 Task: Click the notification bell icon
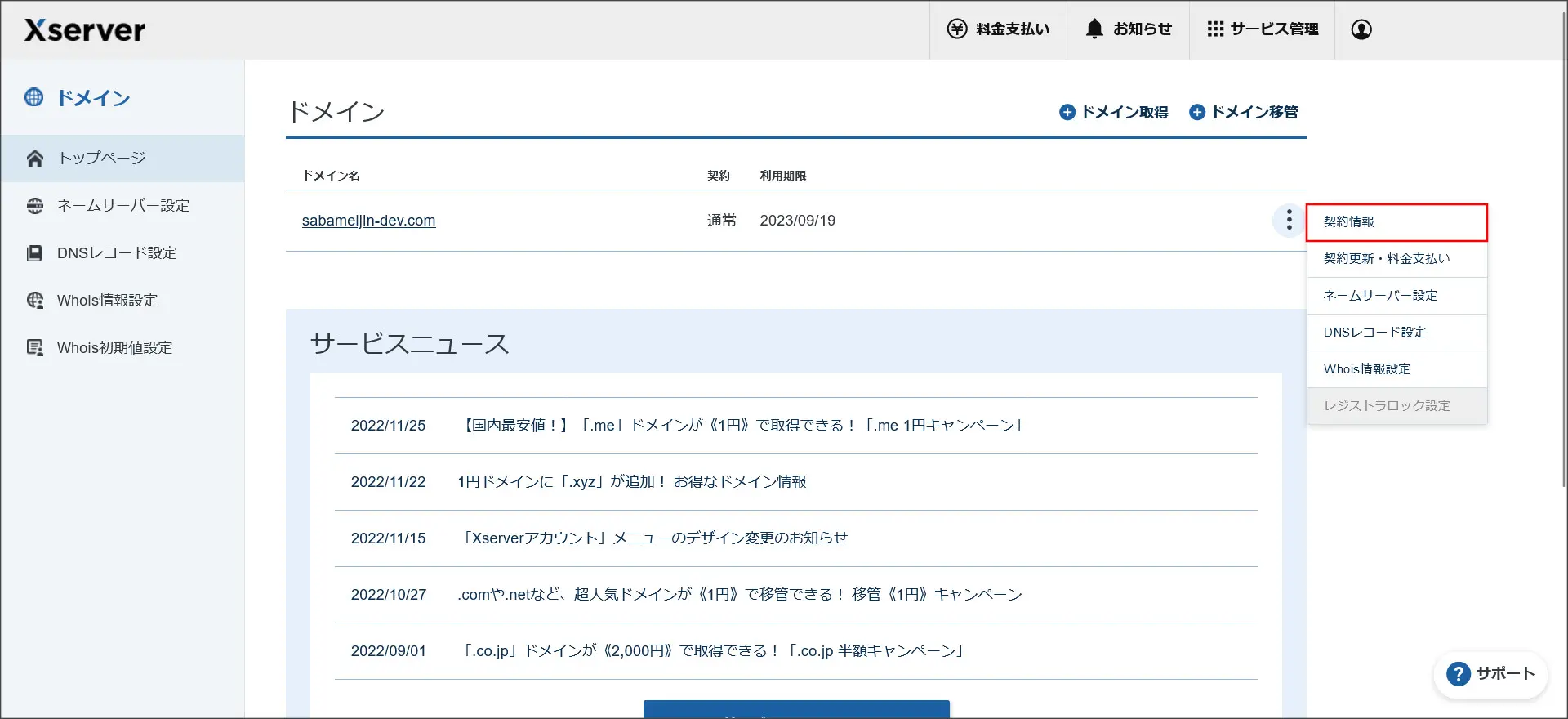[1094, 29]
